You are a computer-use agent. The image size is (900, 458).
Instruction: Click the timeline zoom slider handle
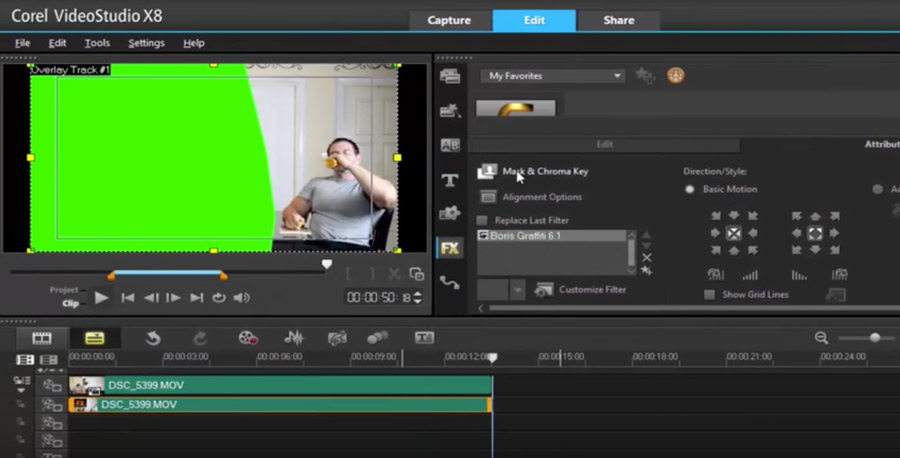(874, 337)
